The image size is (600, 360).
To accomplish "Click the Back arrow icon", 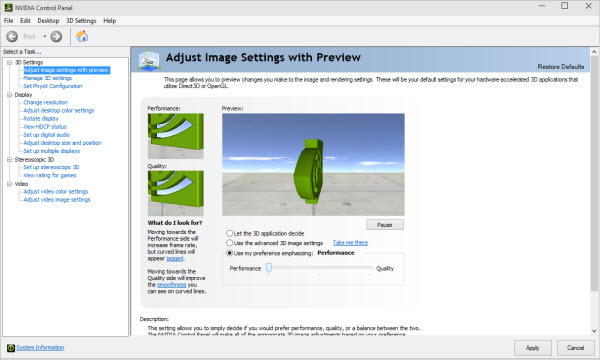I will tap(12, 36).
